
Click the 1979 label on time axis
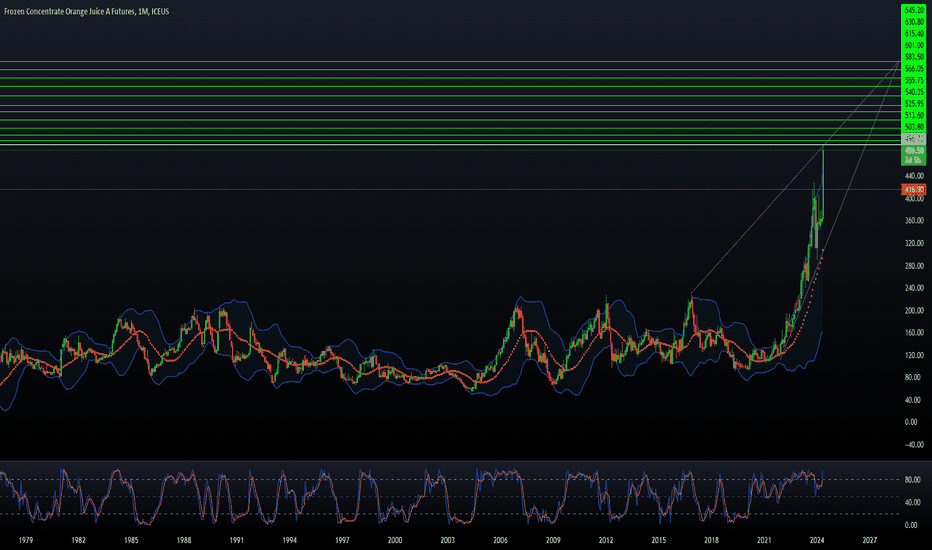pos(26,540)
